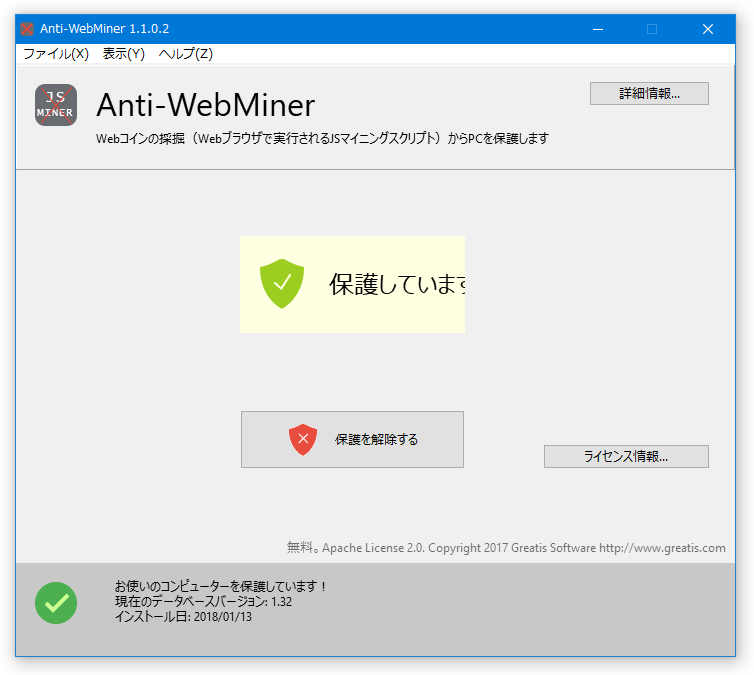The image size is (754, 675).
Task: Click the Anti-WebMiner title bar app icon
Action: tap(27, 29)
